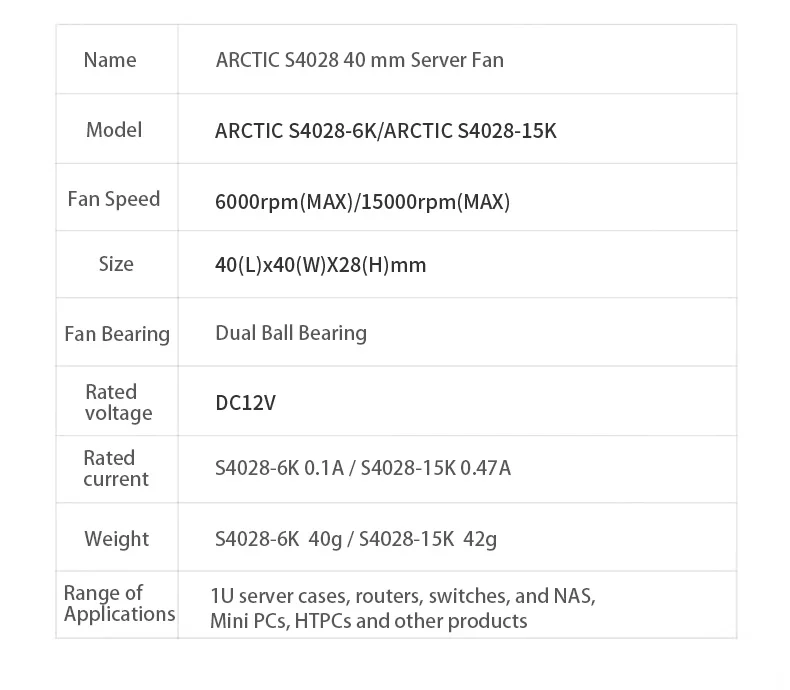This screenshot has height=690, width=790.
Task: Click the 'Fan Speed' label cell
Action: 114,199
